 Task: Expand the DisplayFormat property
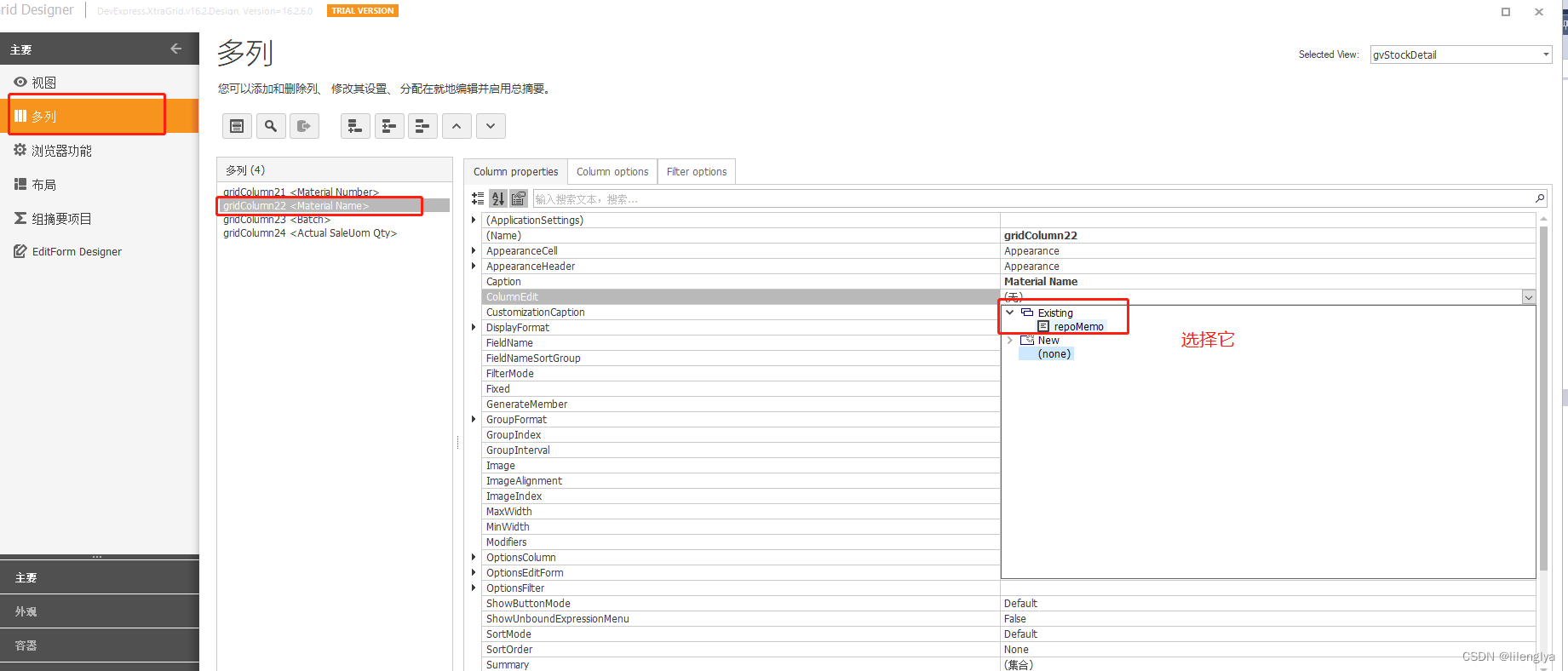tap(474, 327)
